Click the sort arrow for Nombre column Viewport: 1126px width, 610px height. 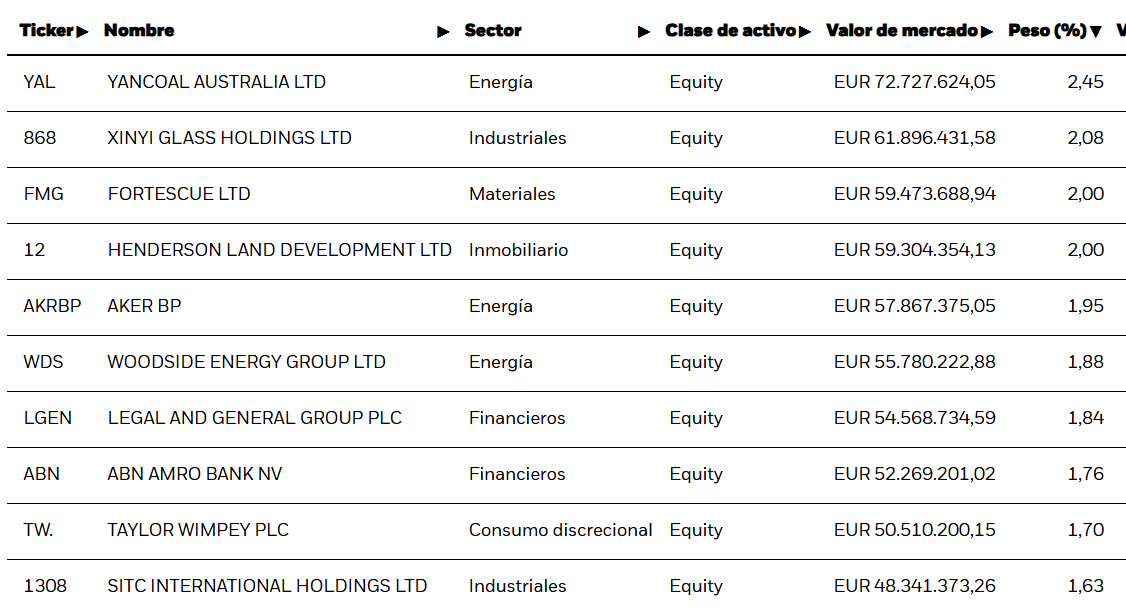pos(444,31)
